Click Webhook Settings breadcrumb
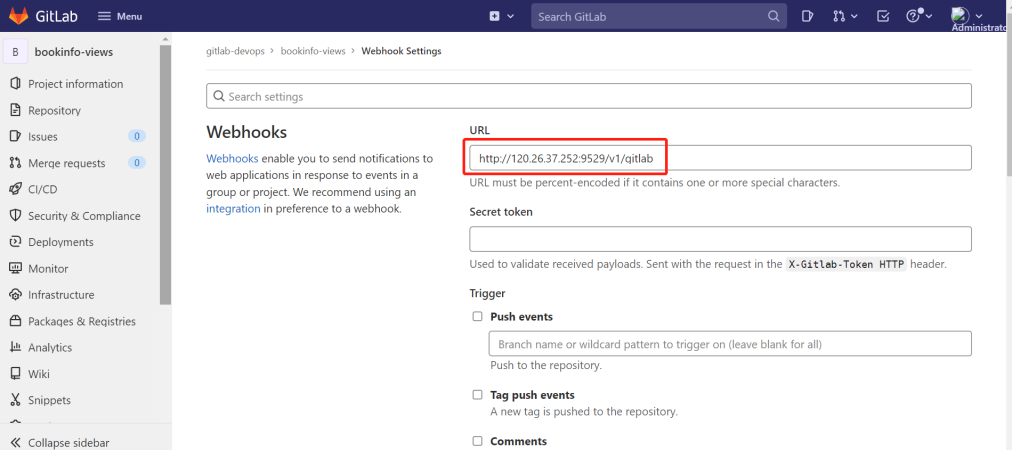Image resolution: width=1012 pixels, height=450 pixels. coord(401,51)
